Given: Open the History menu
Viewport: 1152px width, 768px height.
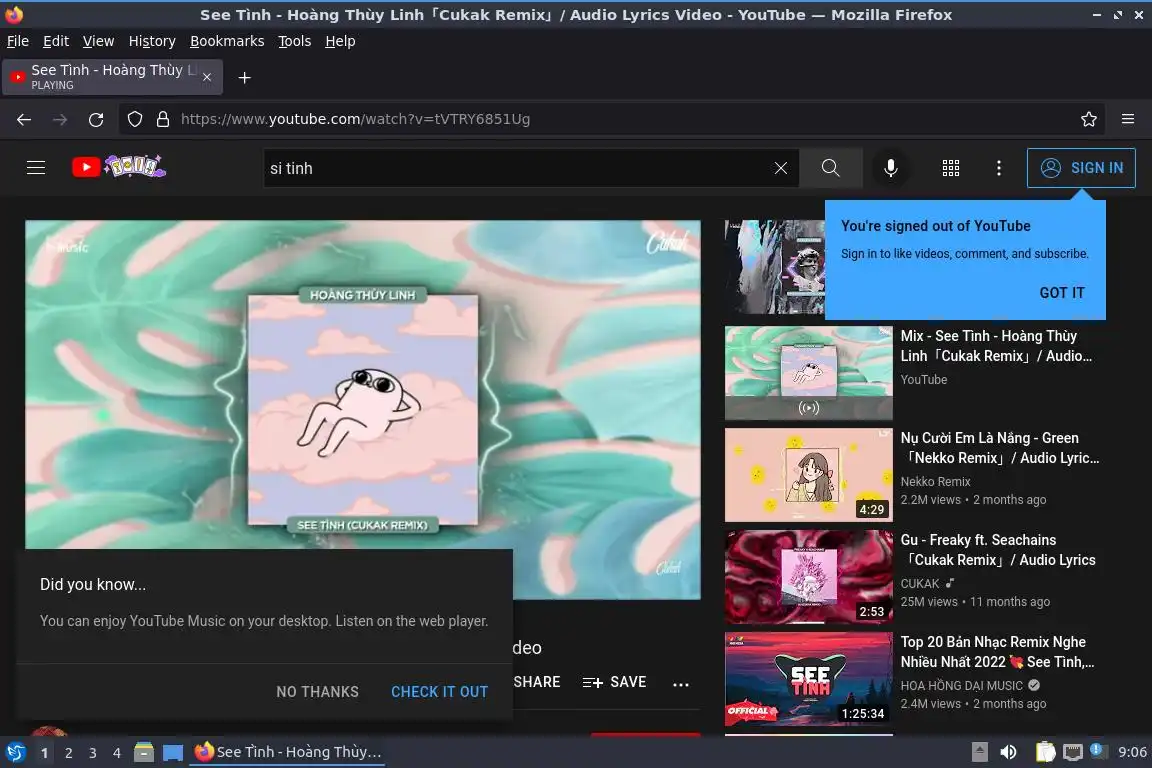Looking at the screenshot, I should [x=152, y=41].
